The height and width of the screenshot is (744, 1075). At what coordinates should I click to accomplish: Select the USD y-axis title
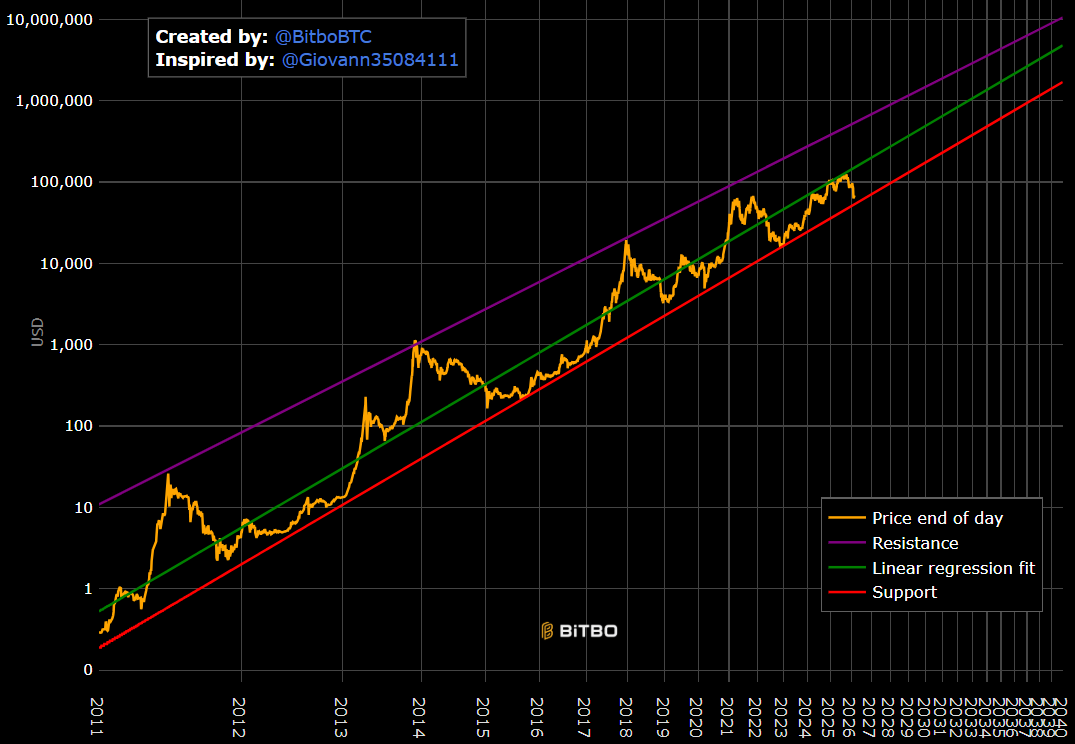[x=38, y=332]
